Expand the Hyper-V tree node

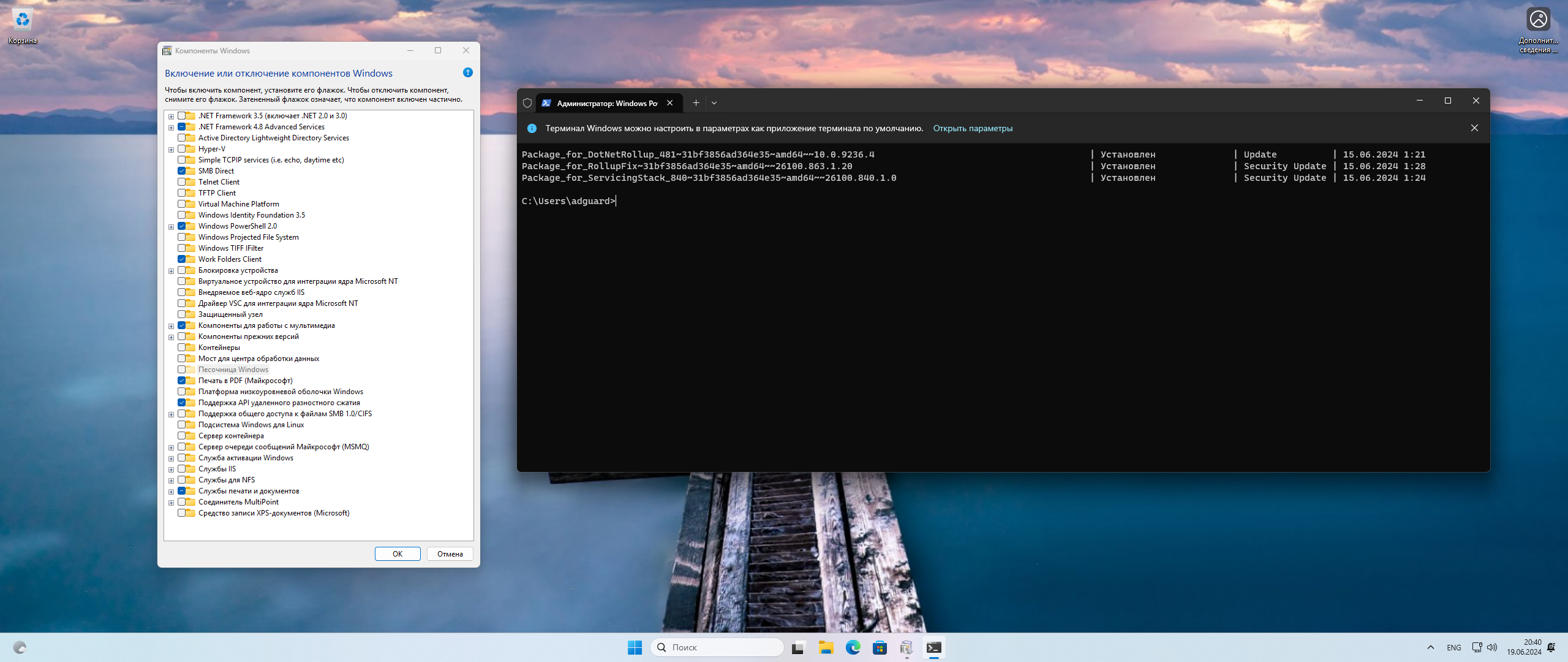click(171, 150)
